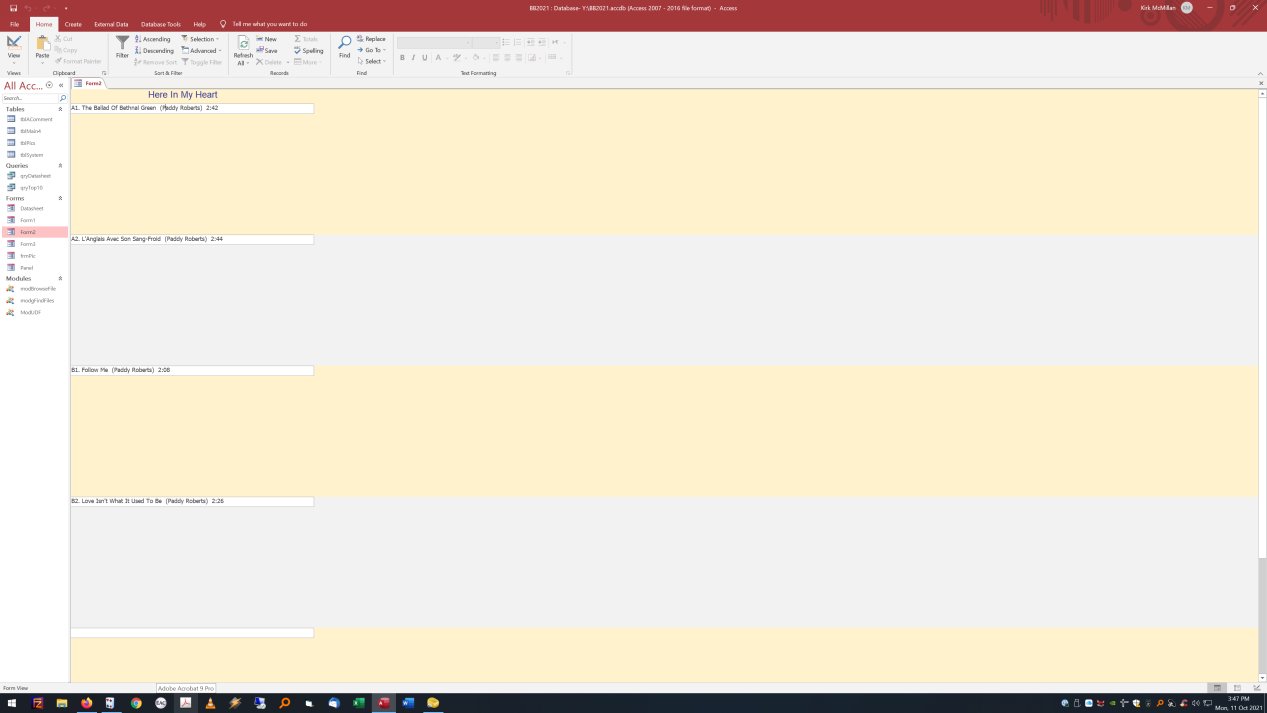Switch to Form View in status bar
Image resolution: width=1267 pixels, height=713 pixels.
click(x=1217, y=688)
